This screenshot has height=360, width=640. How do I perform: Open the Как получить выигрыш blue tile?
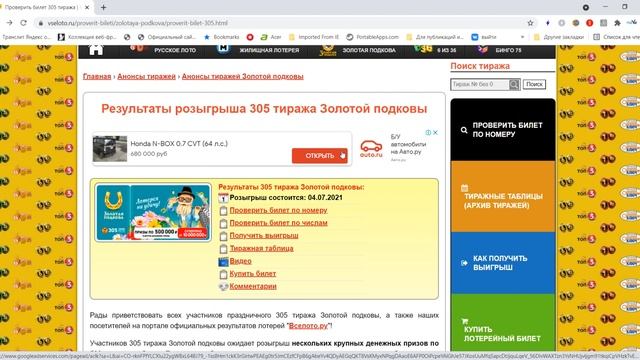[503, 263]
